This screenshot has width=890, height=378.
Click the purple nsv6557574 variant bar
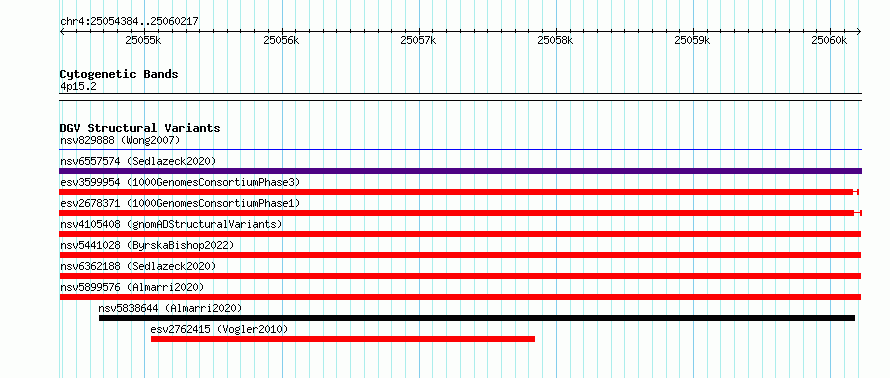pyautogui.click(x=461, y=171)
